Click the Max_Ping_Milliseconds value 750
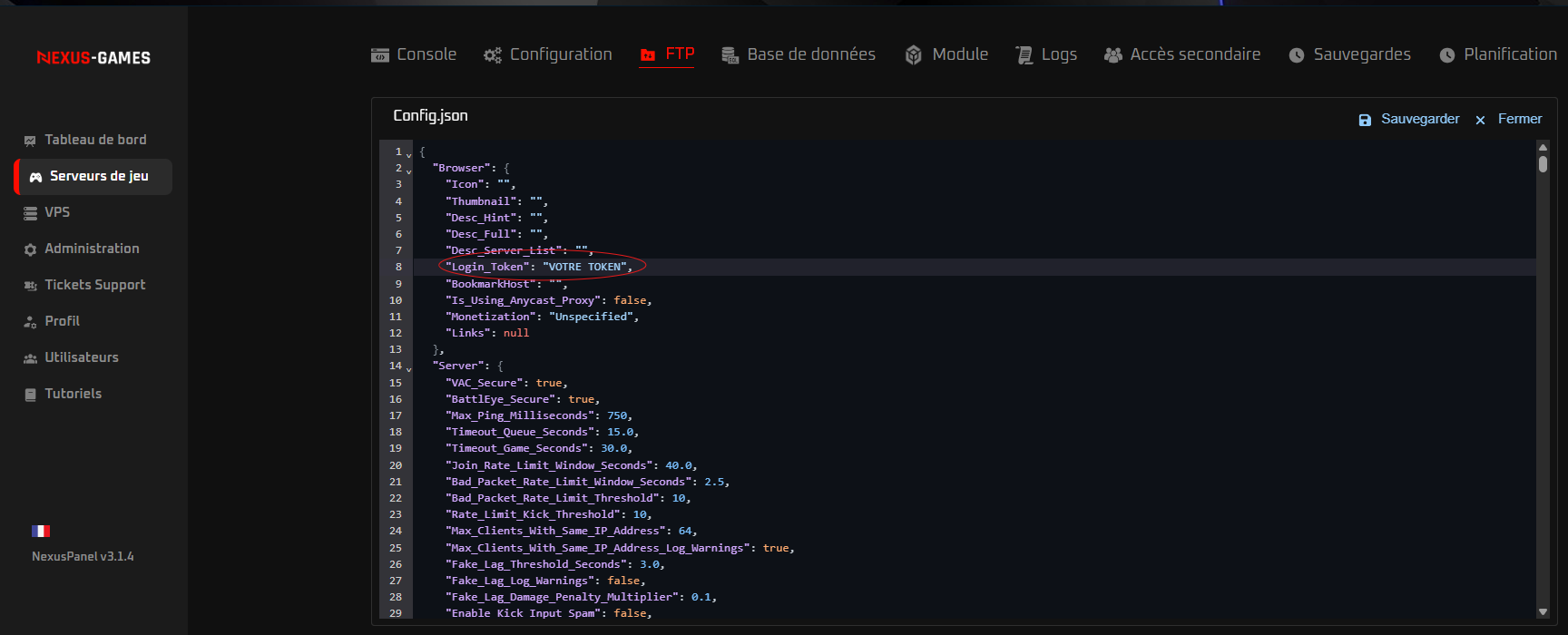The image size is (1568, 635). click(x=617, y=415)
